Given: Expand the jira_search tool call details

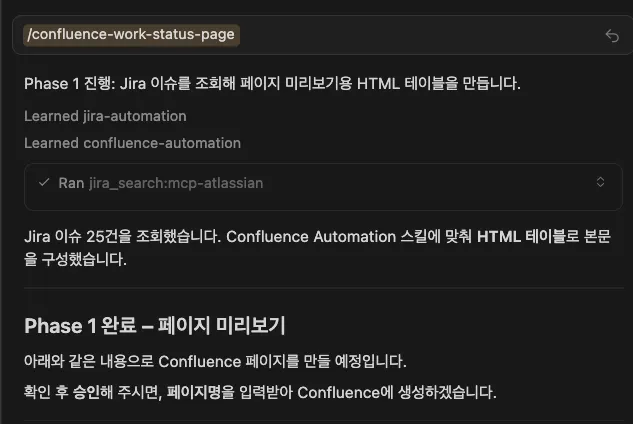Looking at the screenshot, I should (600, 182).
